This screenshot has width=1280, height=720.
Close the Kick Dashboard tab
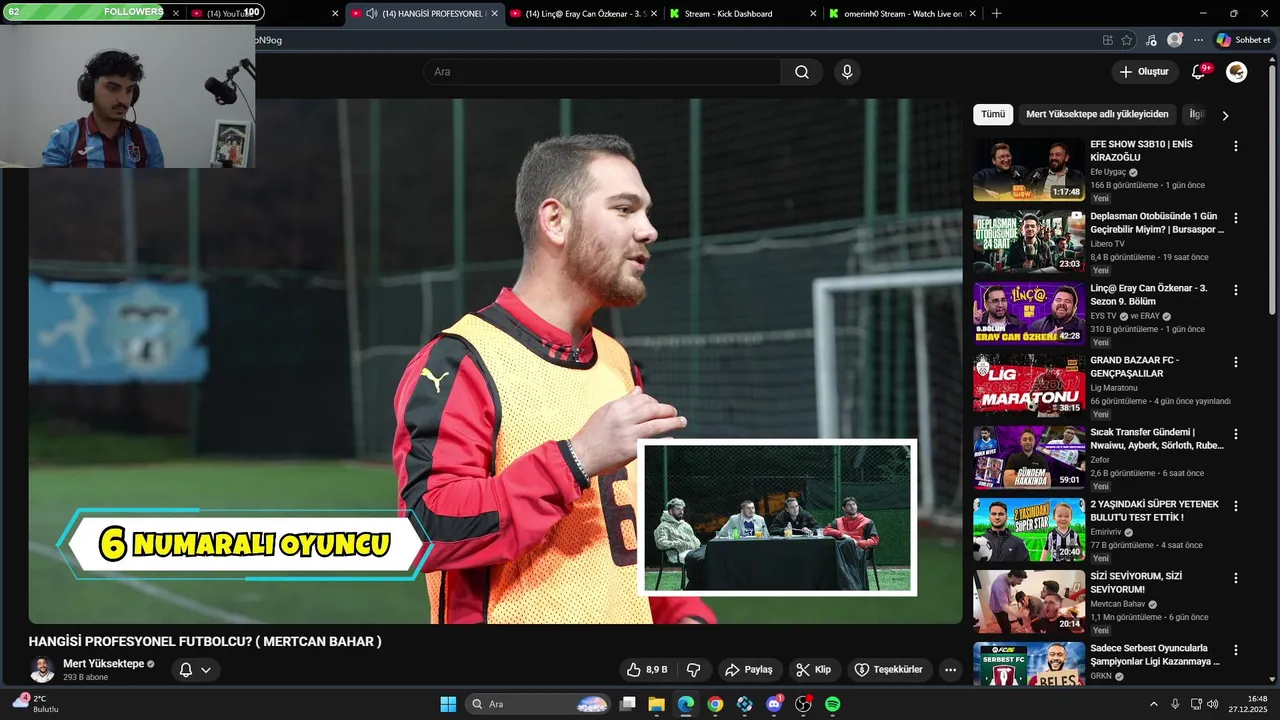[x=812, y=14]
